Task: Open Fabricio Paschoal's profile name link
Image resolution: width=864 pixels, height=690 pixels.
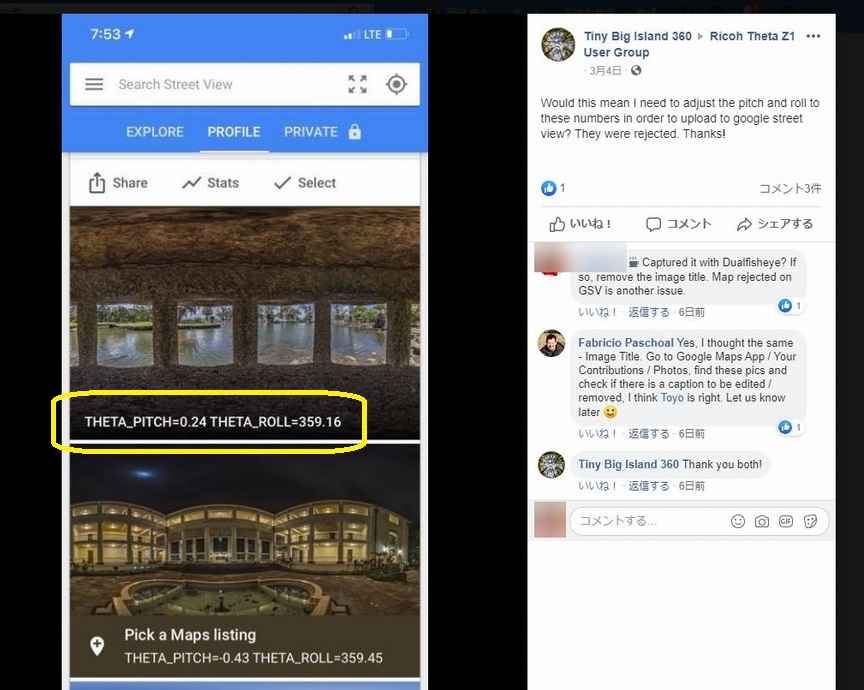Action: (x=626, y=343)
